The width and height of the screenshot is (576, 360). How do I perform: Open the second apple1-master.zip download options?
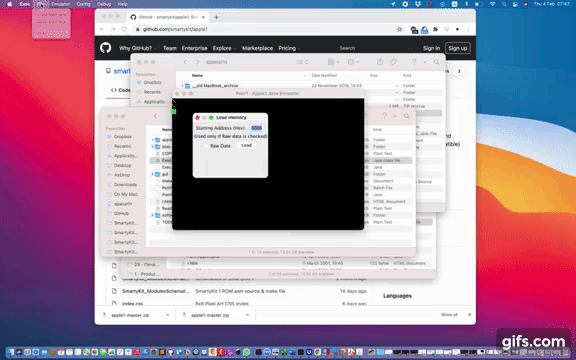tap(247, 315)
